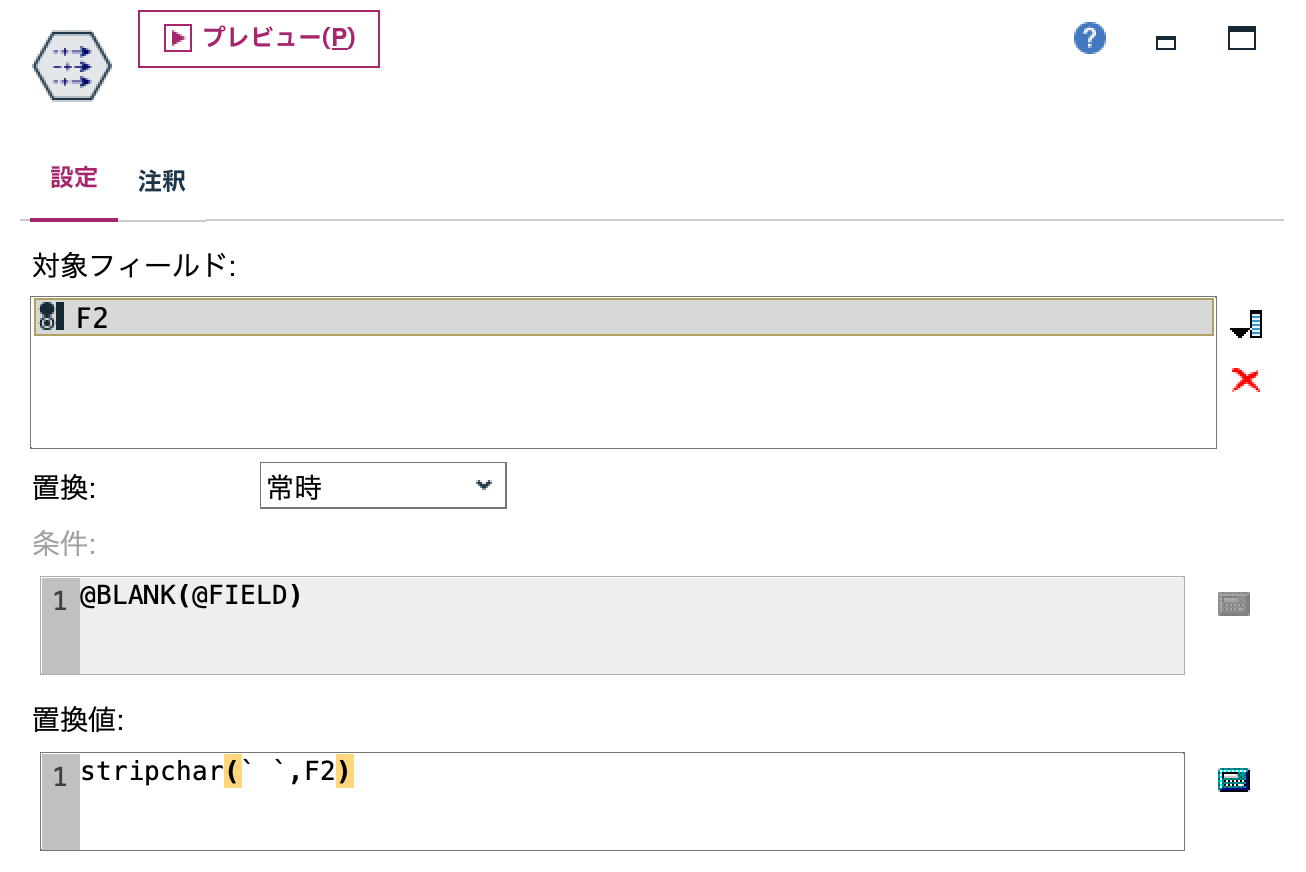
Task: Open the field picker icon beside 対象フィールド list
Action: tap(1246, 325)
